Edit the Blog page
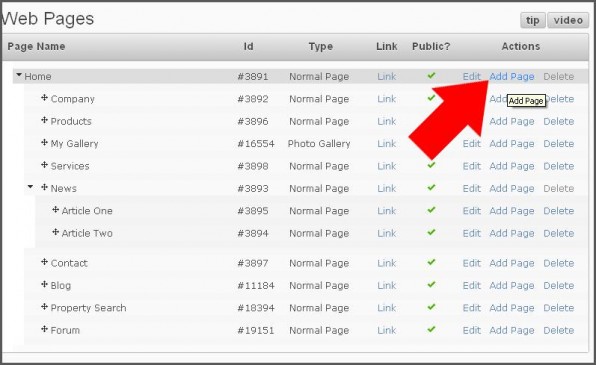Screen dimensions: 596x365 [x=472, y=286]
